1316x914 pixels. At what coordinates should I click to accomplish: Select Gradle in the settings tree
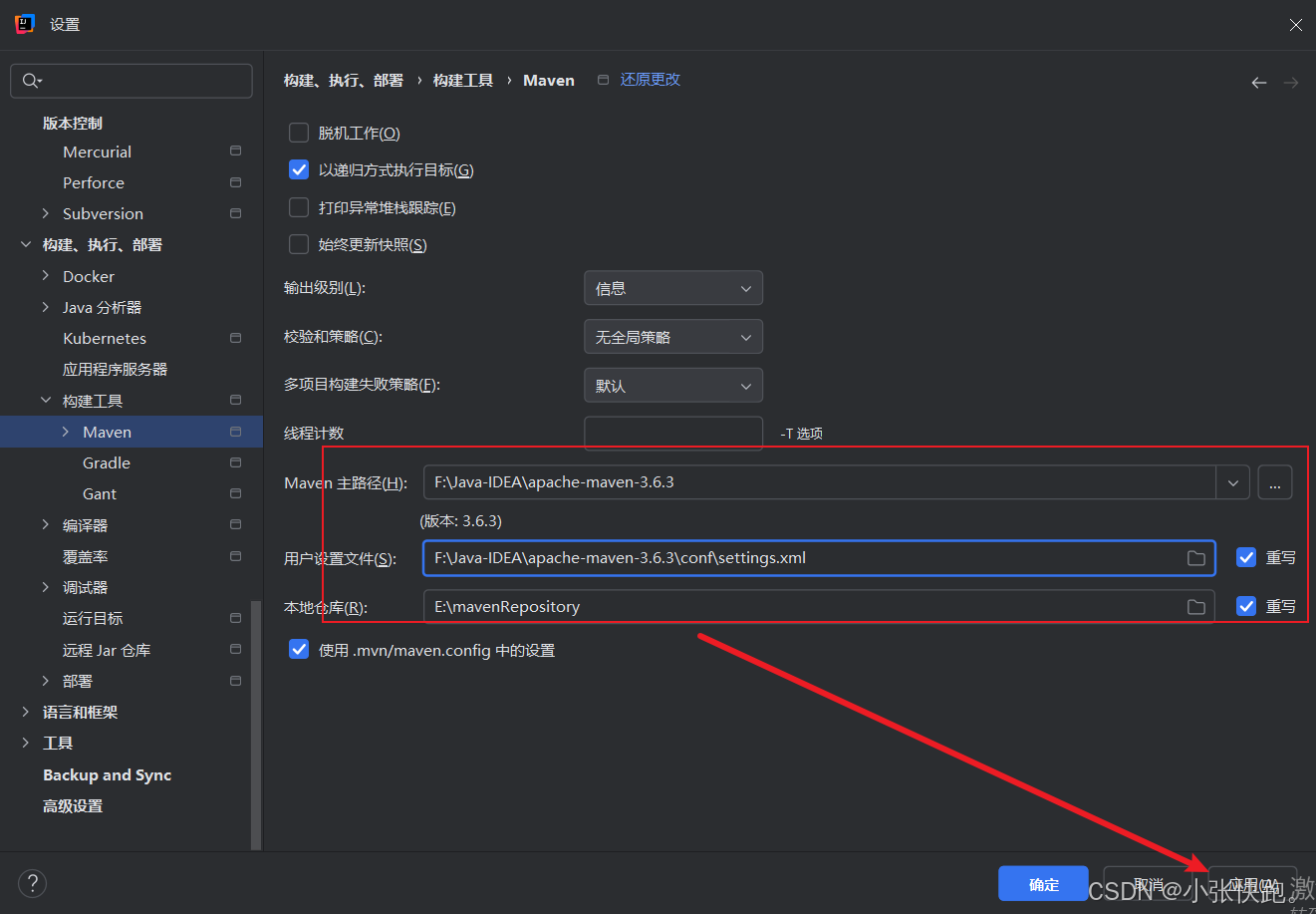pos(107,462)
